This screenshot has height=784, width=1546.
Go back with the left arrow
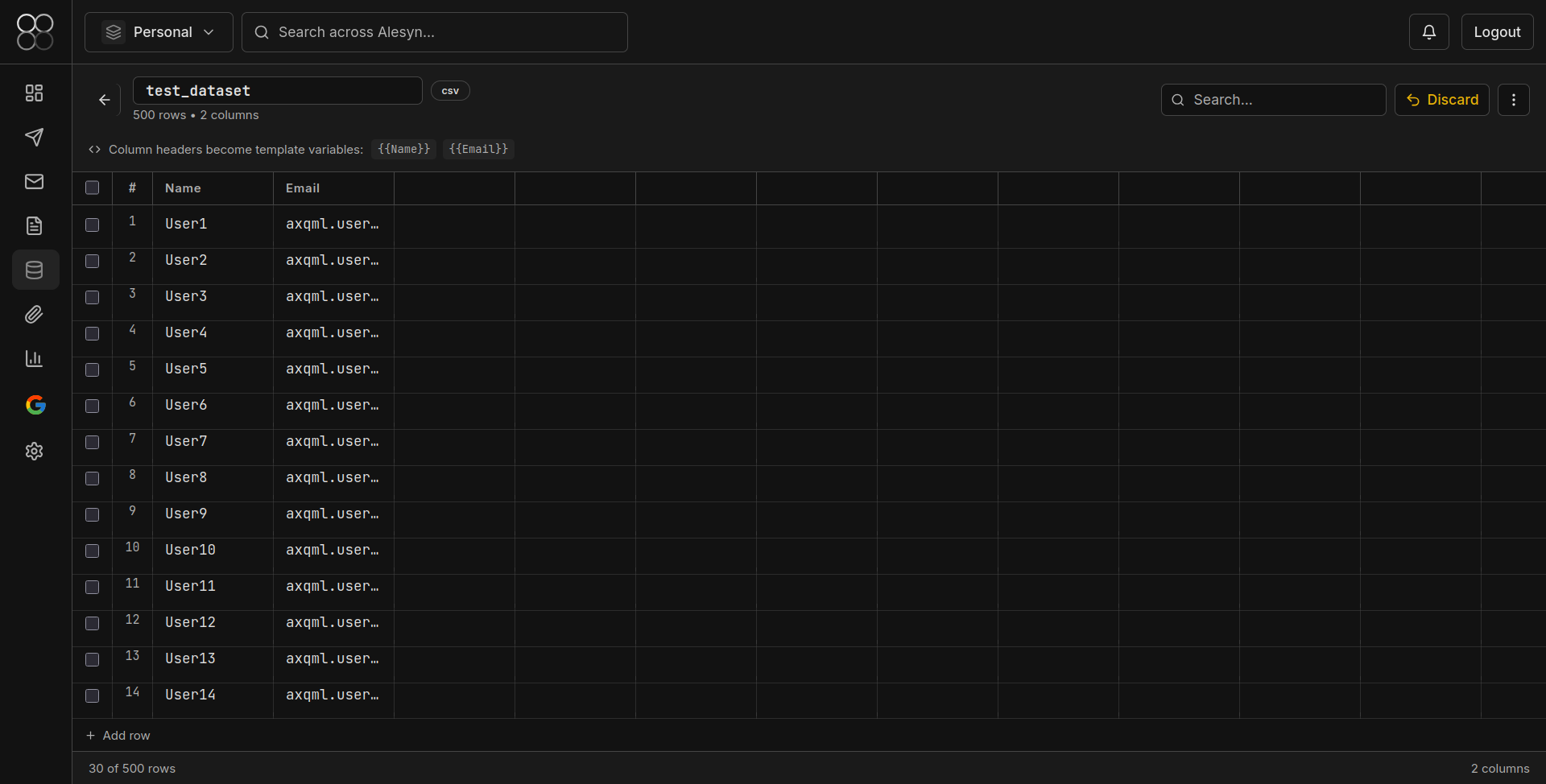click(104, 100)
